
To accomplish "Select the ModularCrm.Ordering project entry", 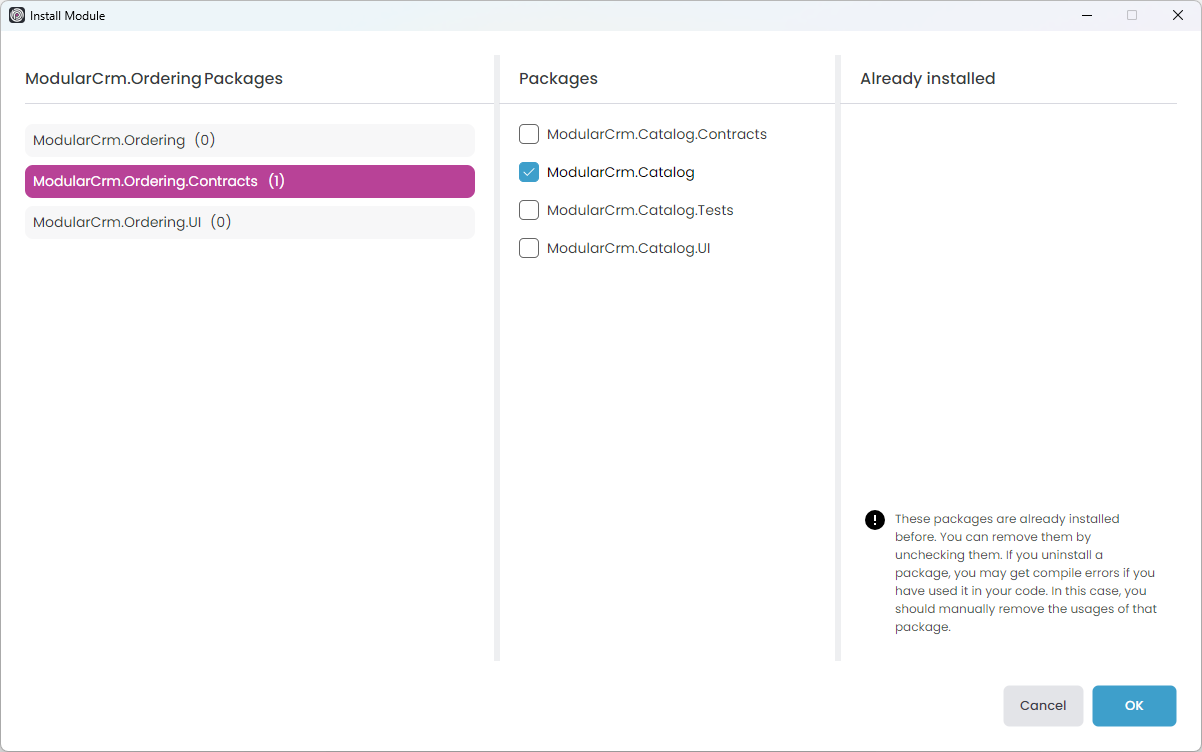I will (x=249, y=140).
